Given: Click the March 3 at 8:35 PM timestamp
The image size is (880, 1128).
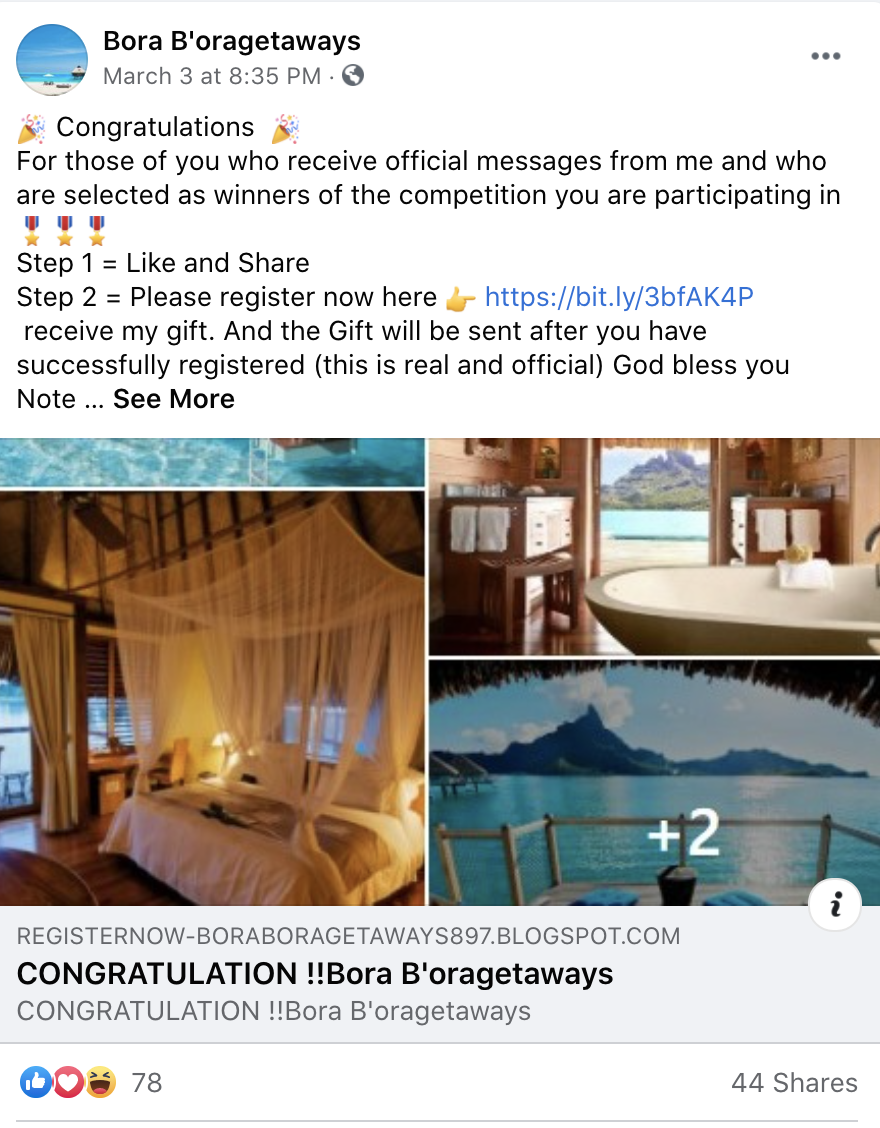Looking at the screenshot, I should [212, 76].
